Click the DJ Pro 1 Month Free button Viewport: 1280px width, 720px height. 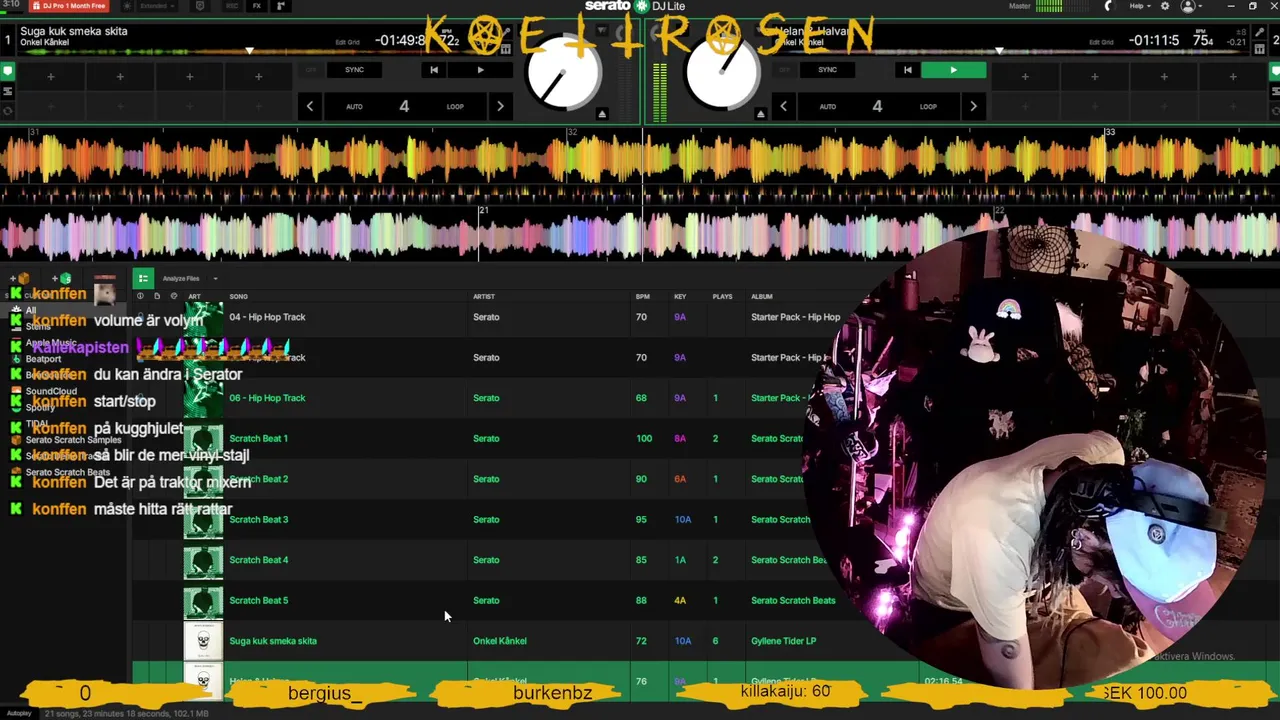click(69, 6)
